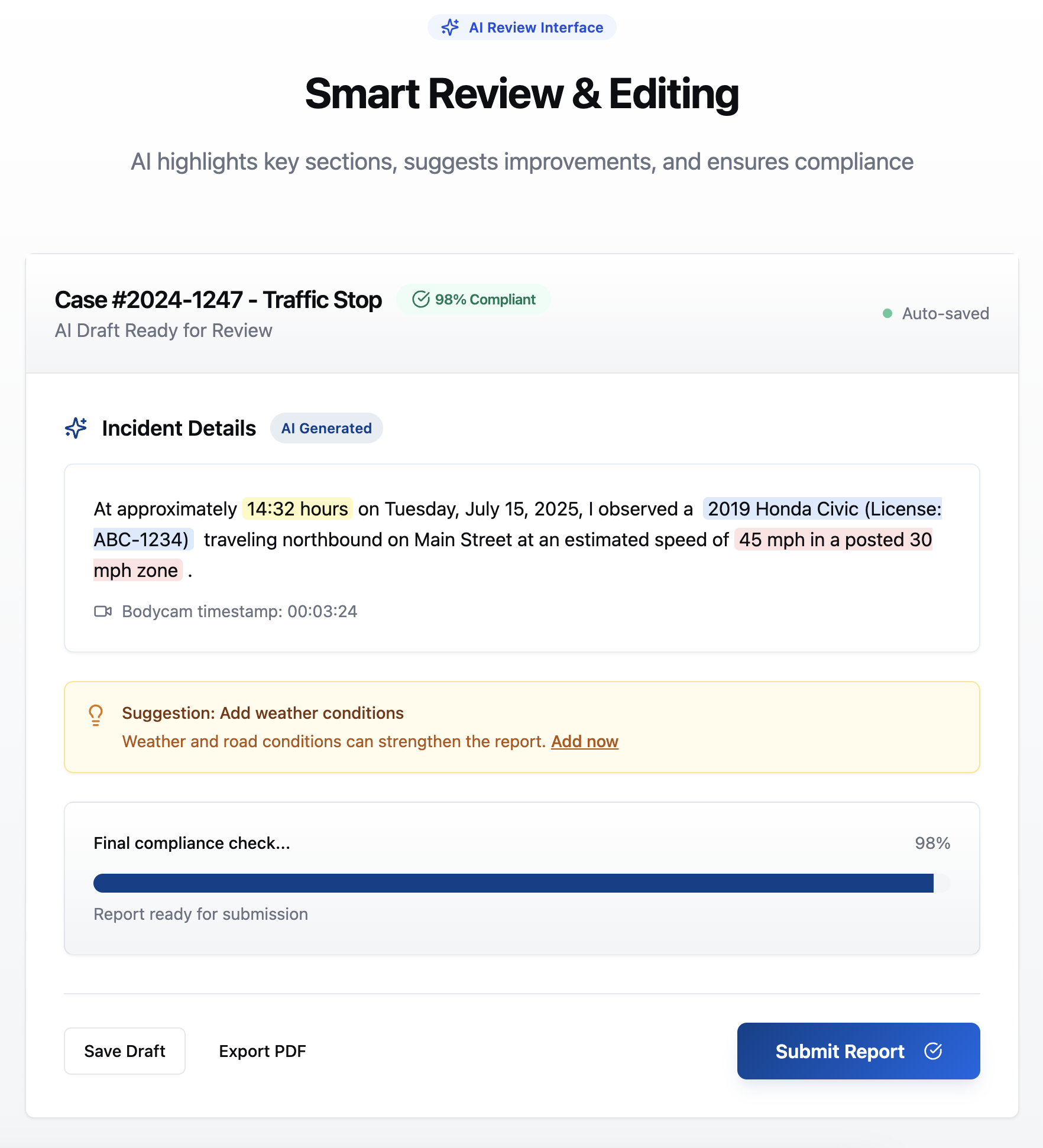The image size is (1043, 1148).
Task: Click the AI Generated tag
Action: [326, 428]
